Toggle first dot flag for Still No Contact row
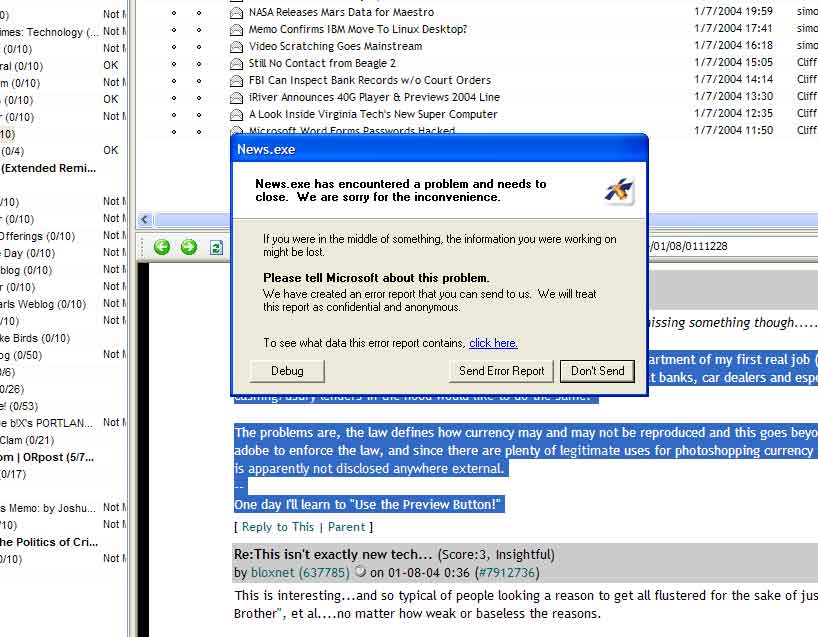This screenshot has height=637, width=818. point(174,64)
